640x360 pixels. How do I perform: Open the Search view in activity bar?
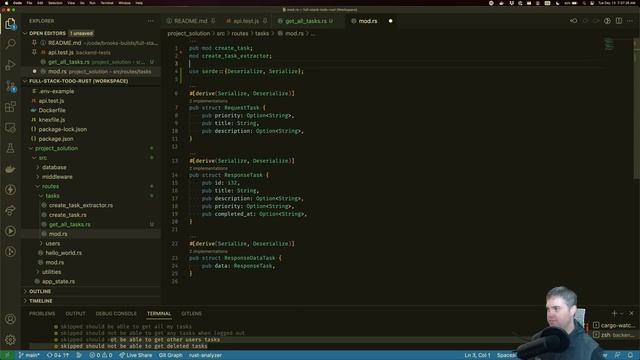point(10,44)
